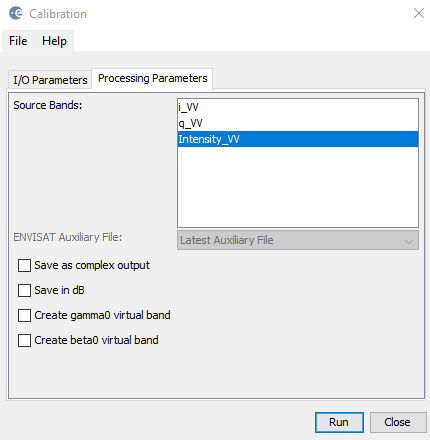
Task: Open the Help menu
Action: click(x=54, y=41)
